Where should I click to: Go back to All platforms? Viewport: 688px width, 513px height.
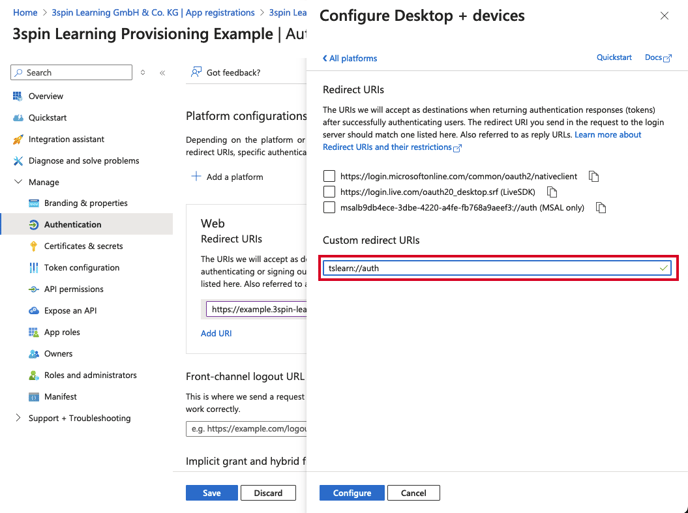click(350, 58)
